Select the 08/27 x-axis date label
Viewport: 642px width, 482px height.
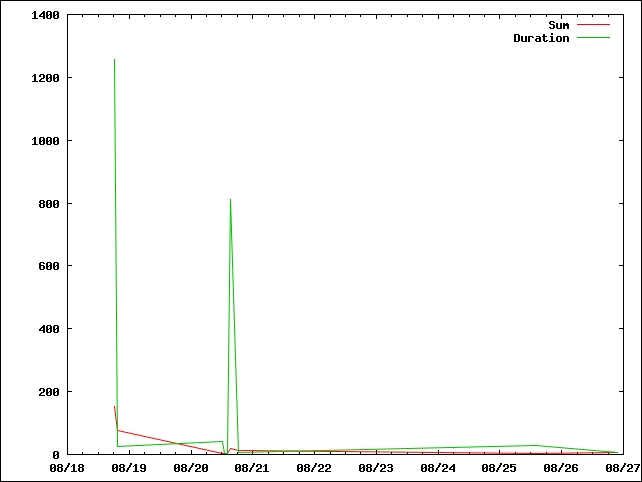tap(622, 467)
